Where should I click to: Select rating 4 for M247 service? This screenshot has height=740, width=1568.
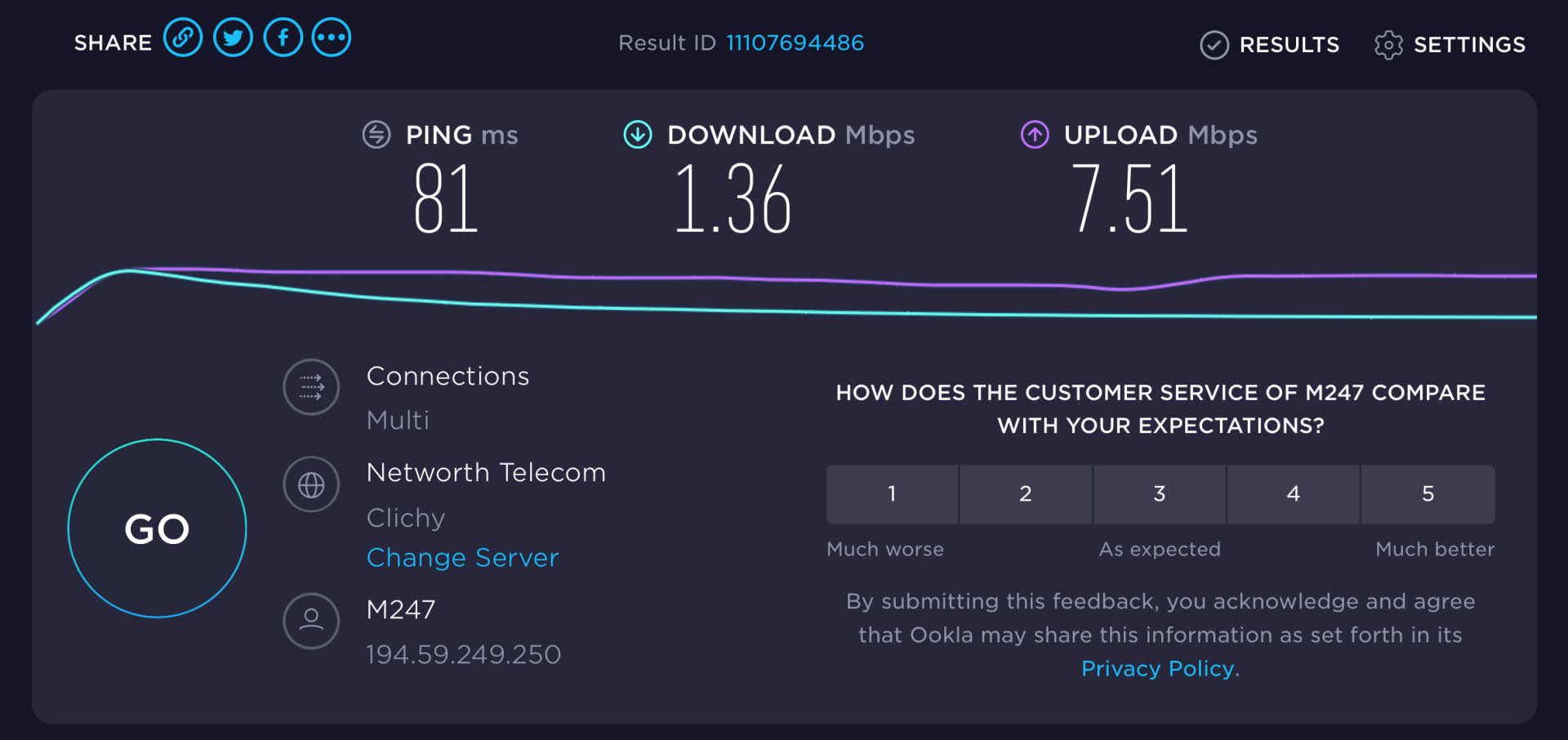pyautogui.click(x=1294, y=494)
